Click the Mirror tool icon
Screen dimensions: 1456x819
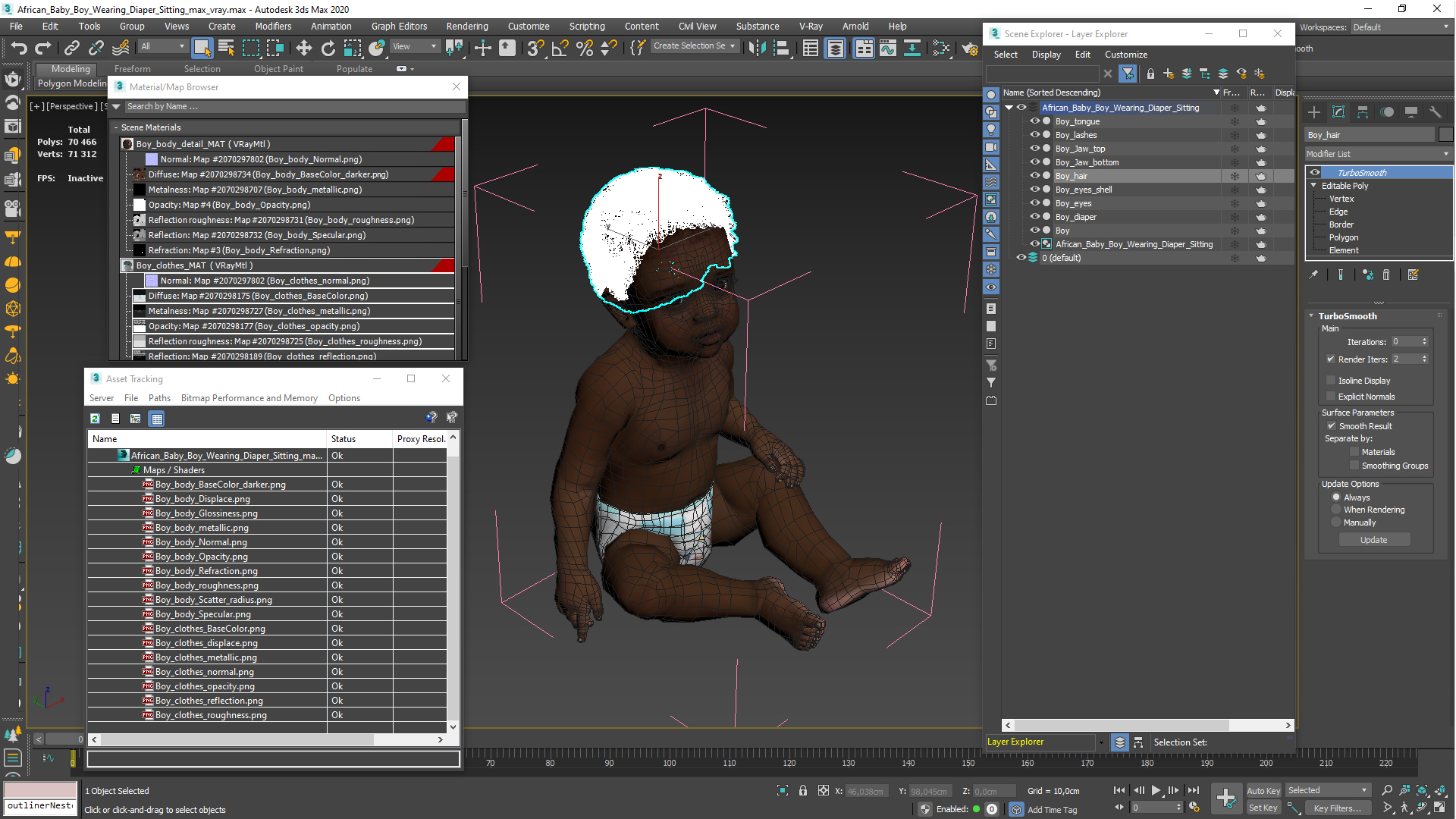click(756, 48)
